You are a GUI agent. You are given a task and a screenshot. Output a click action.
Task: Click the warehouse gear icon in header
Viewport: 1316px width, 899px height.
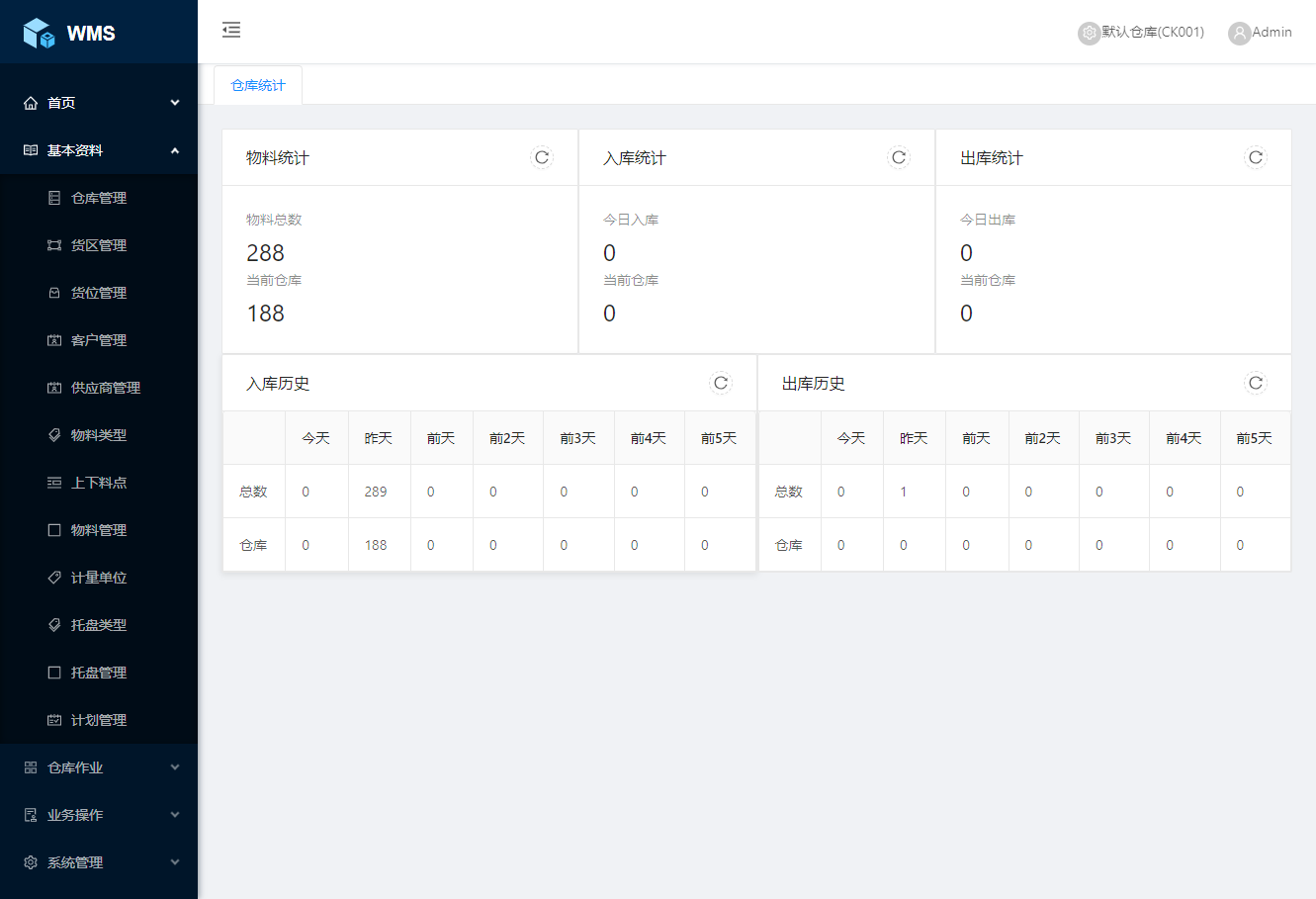click(x=1089, y=33)
